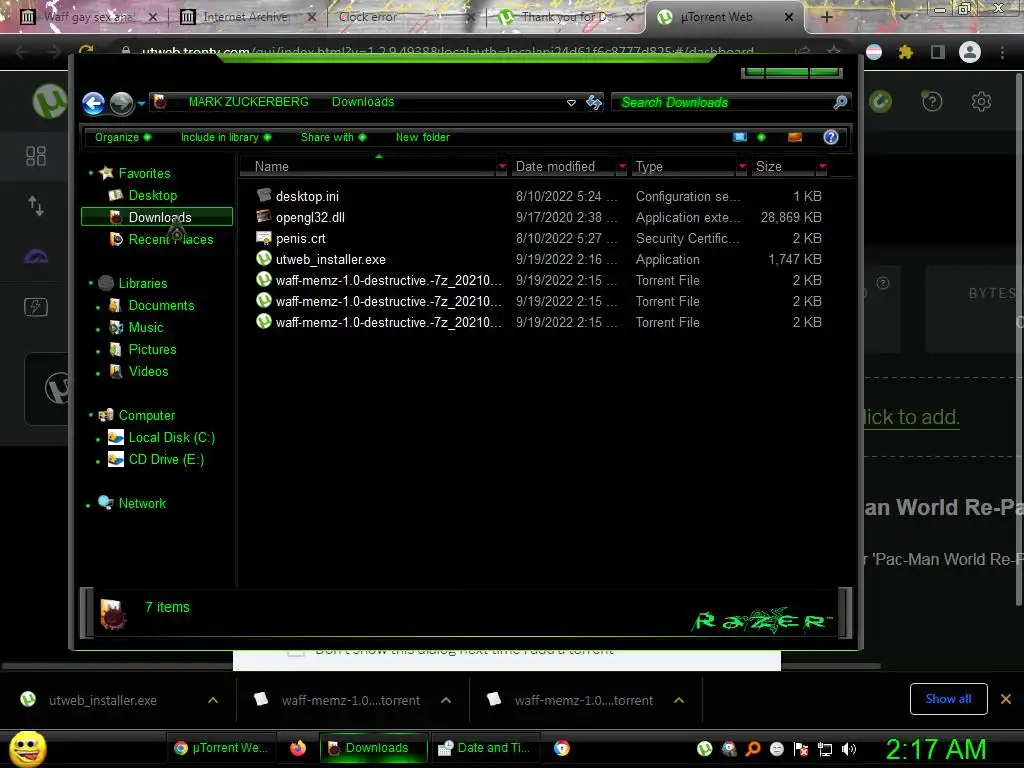The image size is (1024, 768).
Task: Open the Documents library
Action: (161, 306)
